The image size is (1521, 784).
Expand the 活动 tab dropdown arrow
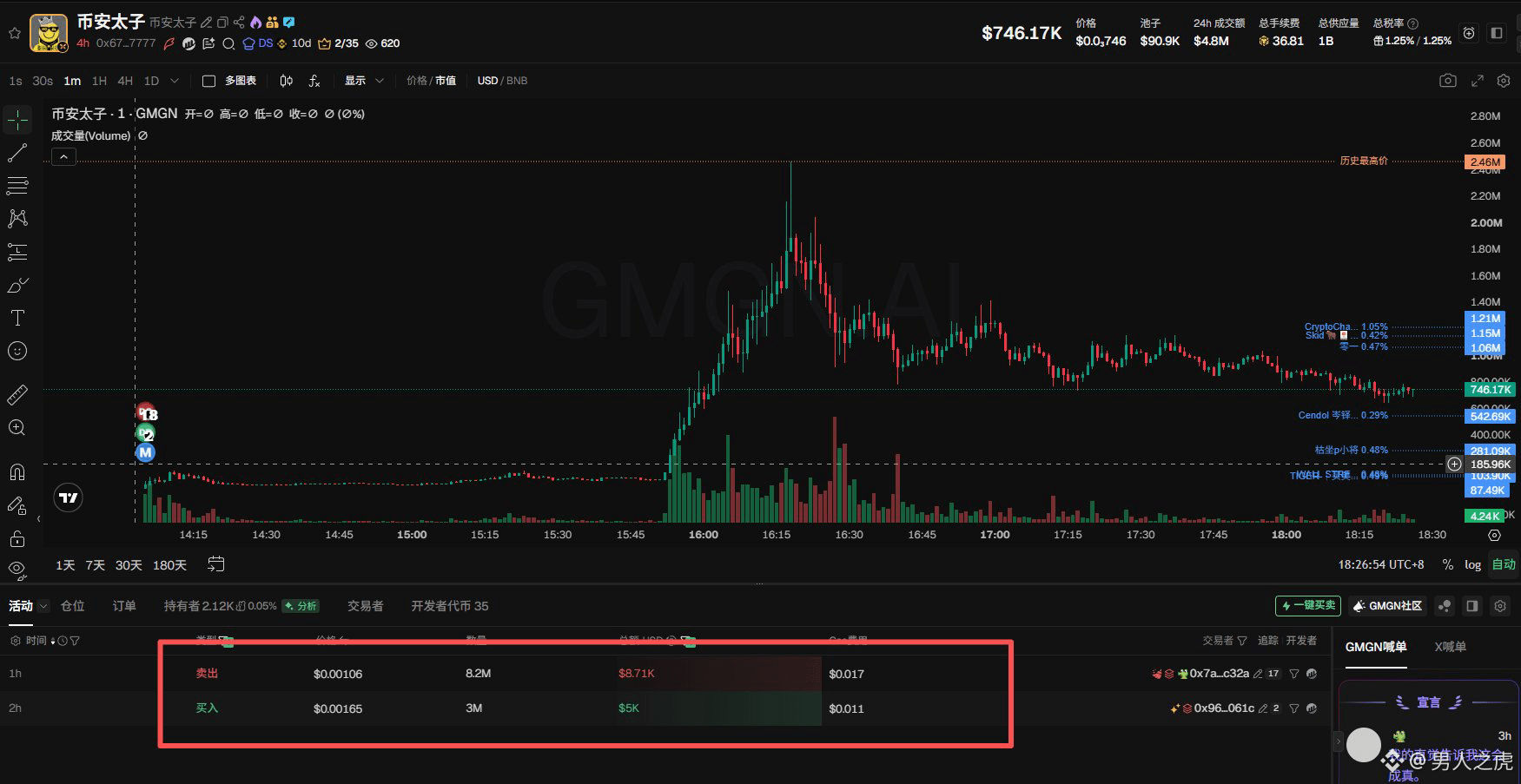point(43,606)
